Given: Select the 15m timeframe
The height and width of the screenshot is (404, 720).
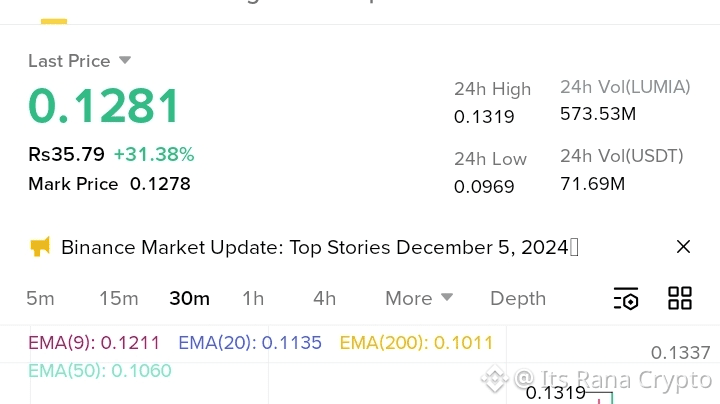Looking at the screenshot, I should click(x=118, y=298).
